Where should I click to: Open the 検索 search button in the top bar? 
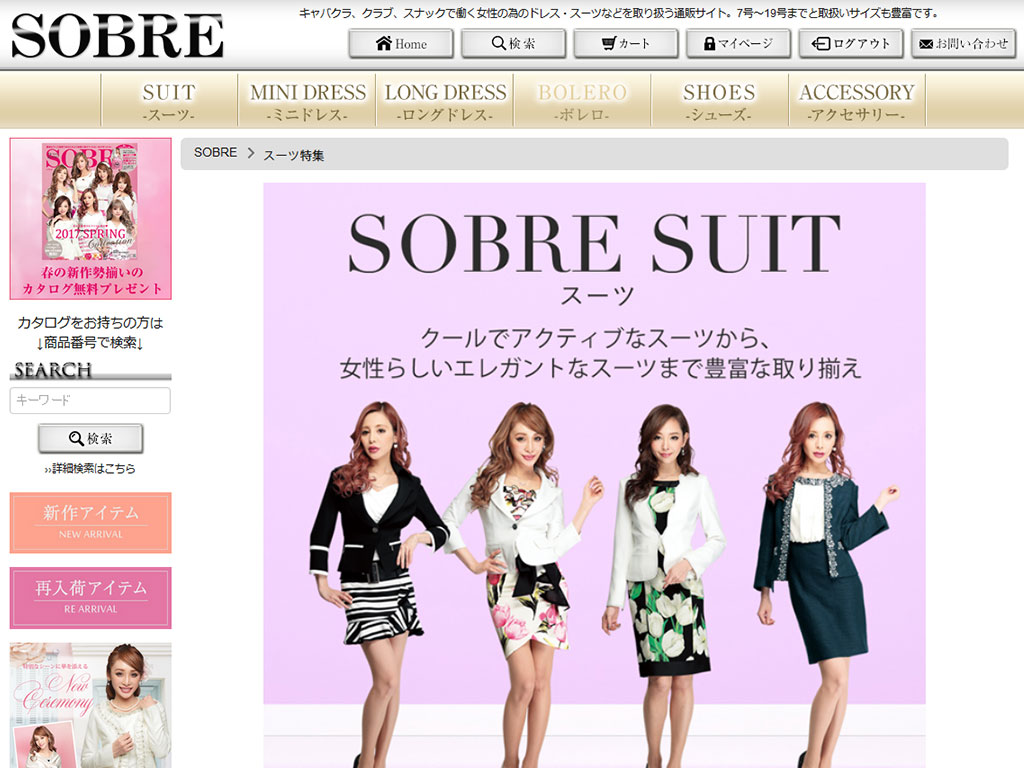tap(513, 44)
